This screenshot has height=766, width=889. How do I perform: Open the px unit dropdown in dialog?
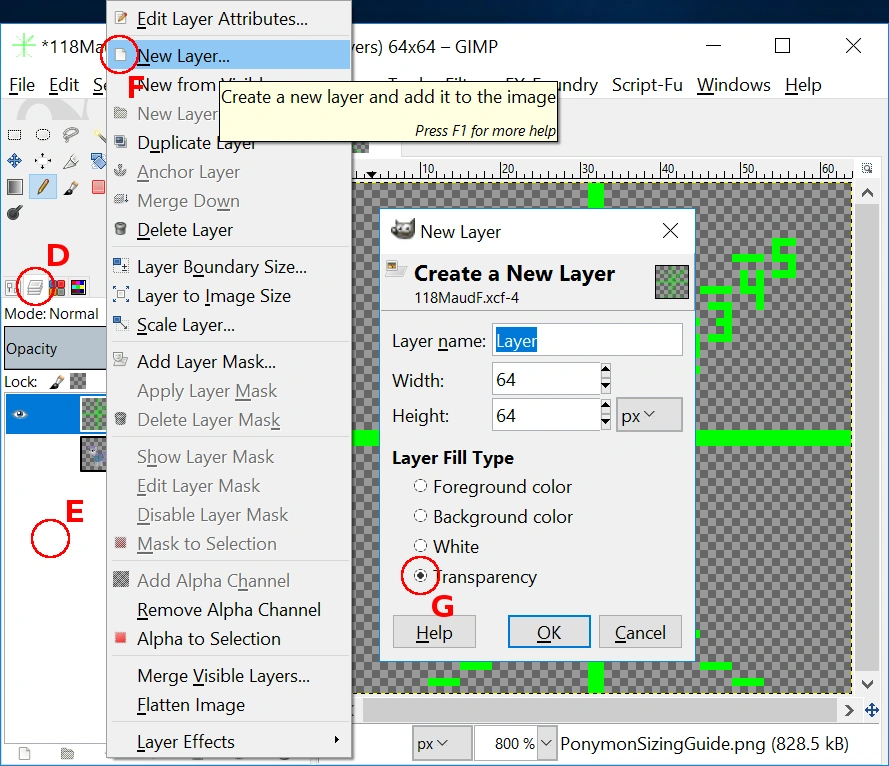649,415
